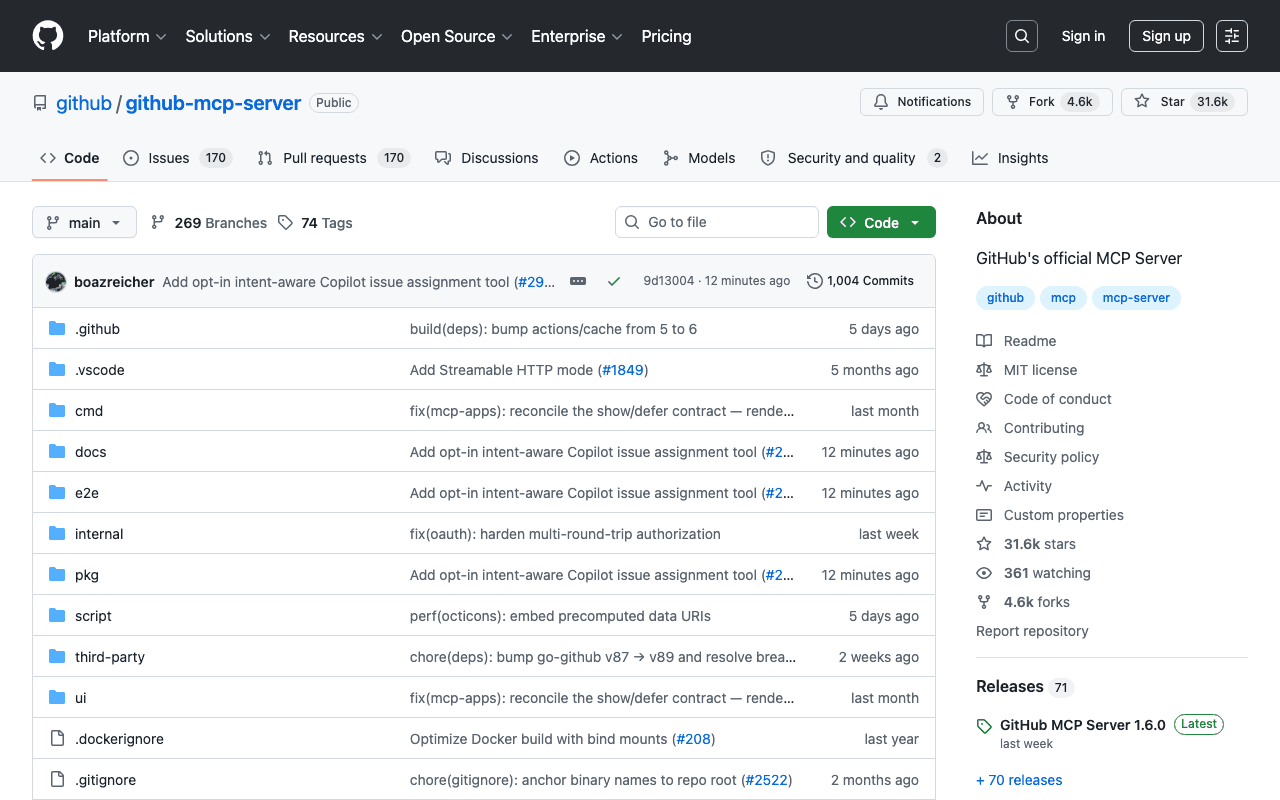1280x800 pixels.
Task: Open pull request #2522 link
Action: (767, 780)
